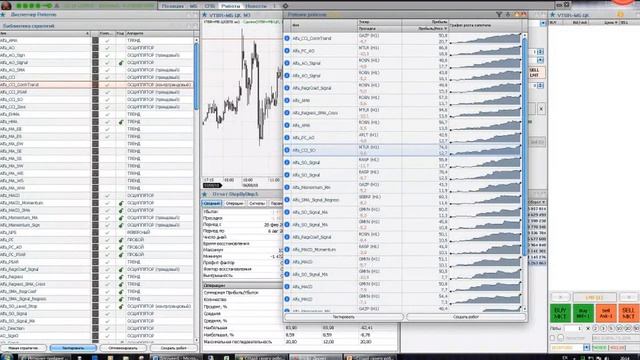This screenshot has width=640, height=360.
Task: Toggle the checkmark in Alfa_MACD library row
Action: coord(107,196)
